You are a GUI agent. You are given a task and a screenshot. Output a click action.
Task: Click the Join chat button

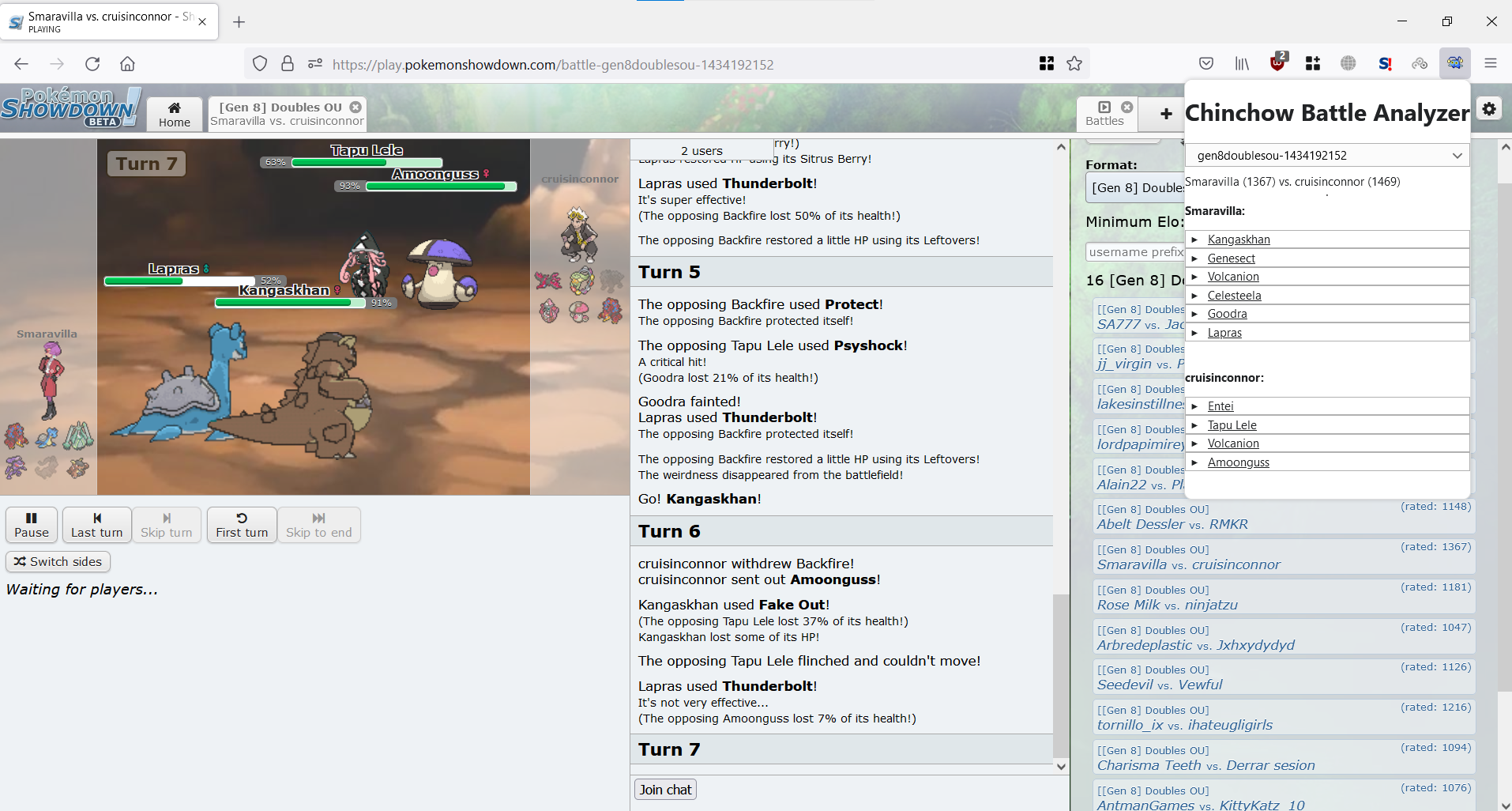665,790
